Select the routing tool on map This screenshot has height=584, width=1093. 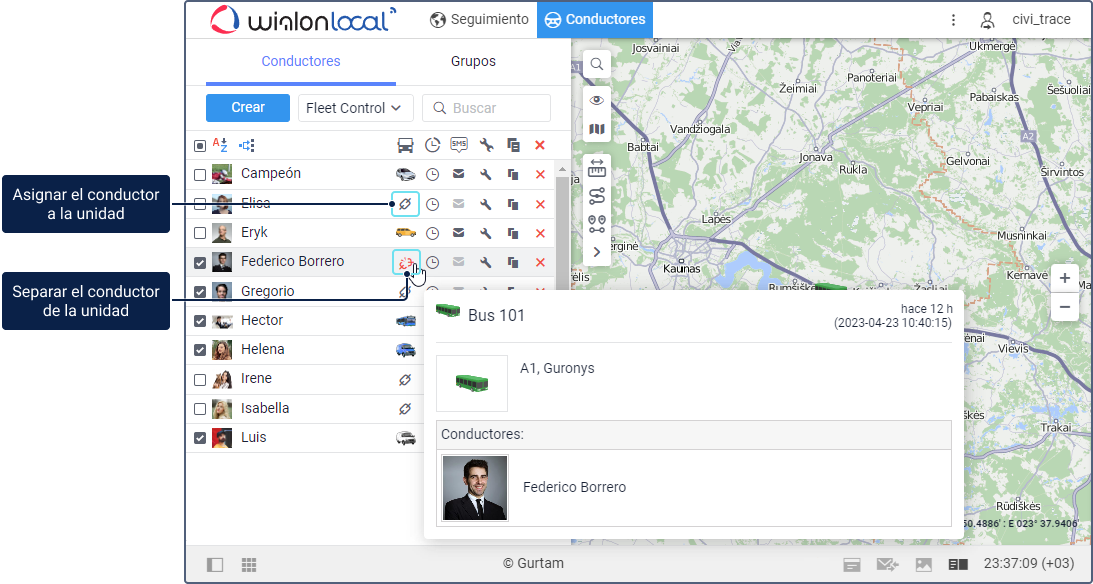[x=597, y=197]
